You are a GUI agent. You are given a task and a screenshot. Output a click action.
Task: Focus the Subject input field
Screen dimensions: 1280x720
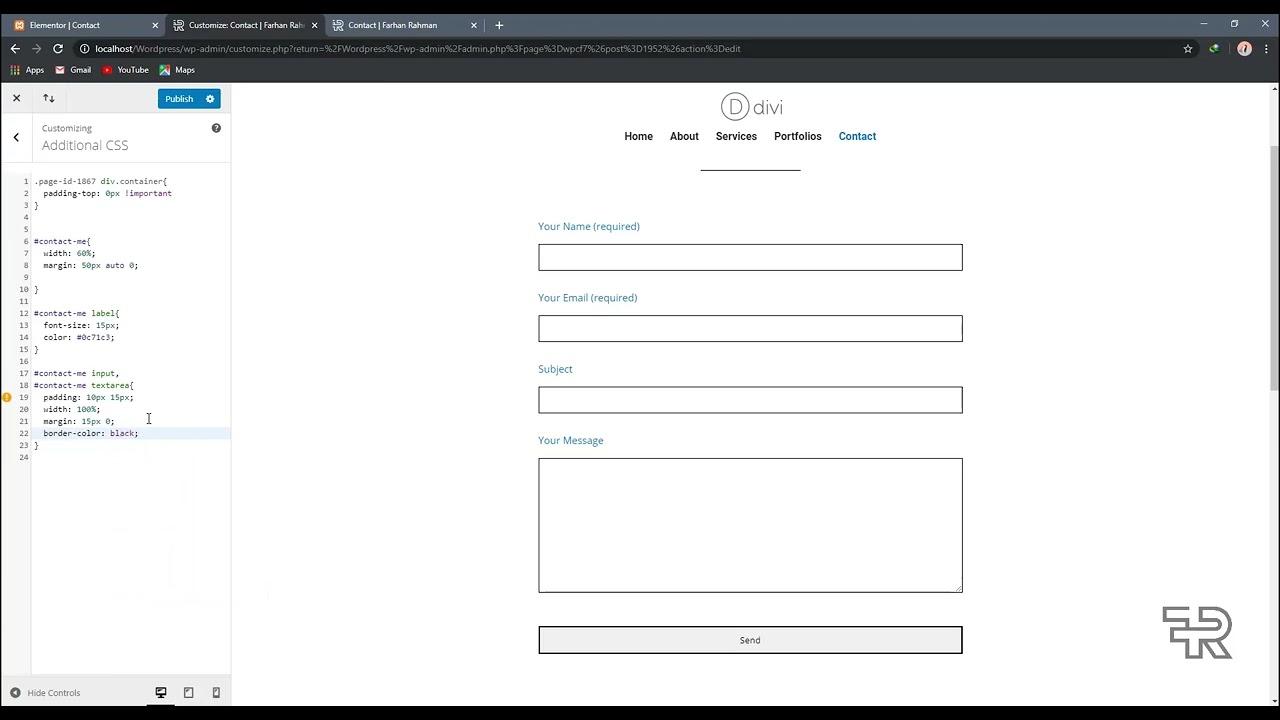tap(750, 400)
